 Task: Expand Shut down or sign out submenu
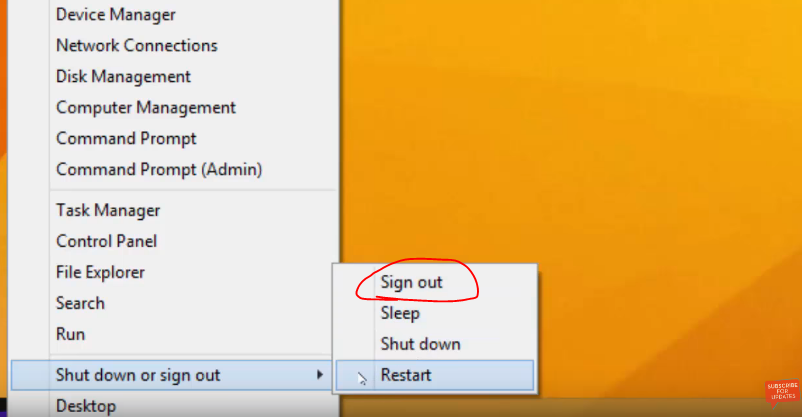click(172, 375)
